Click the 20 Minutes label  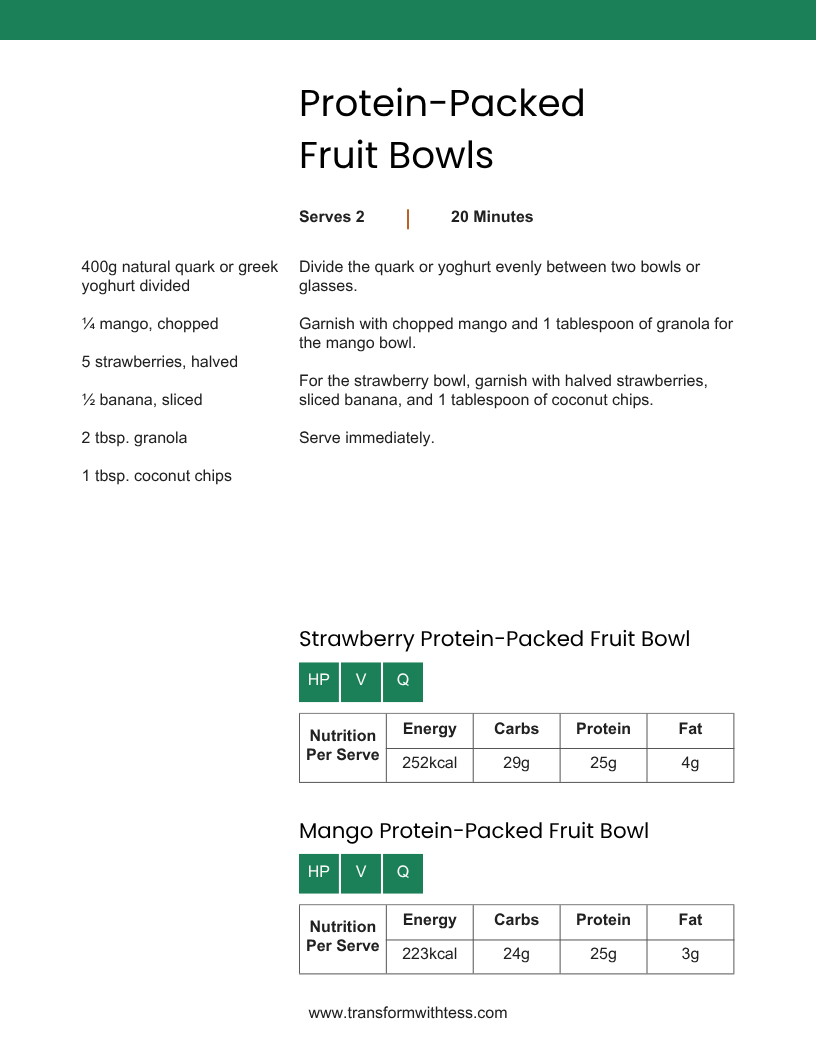pyautogui.click(x=492, y=217)
